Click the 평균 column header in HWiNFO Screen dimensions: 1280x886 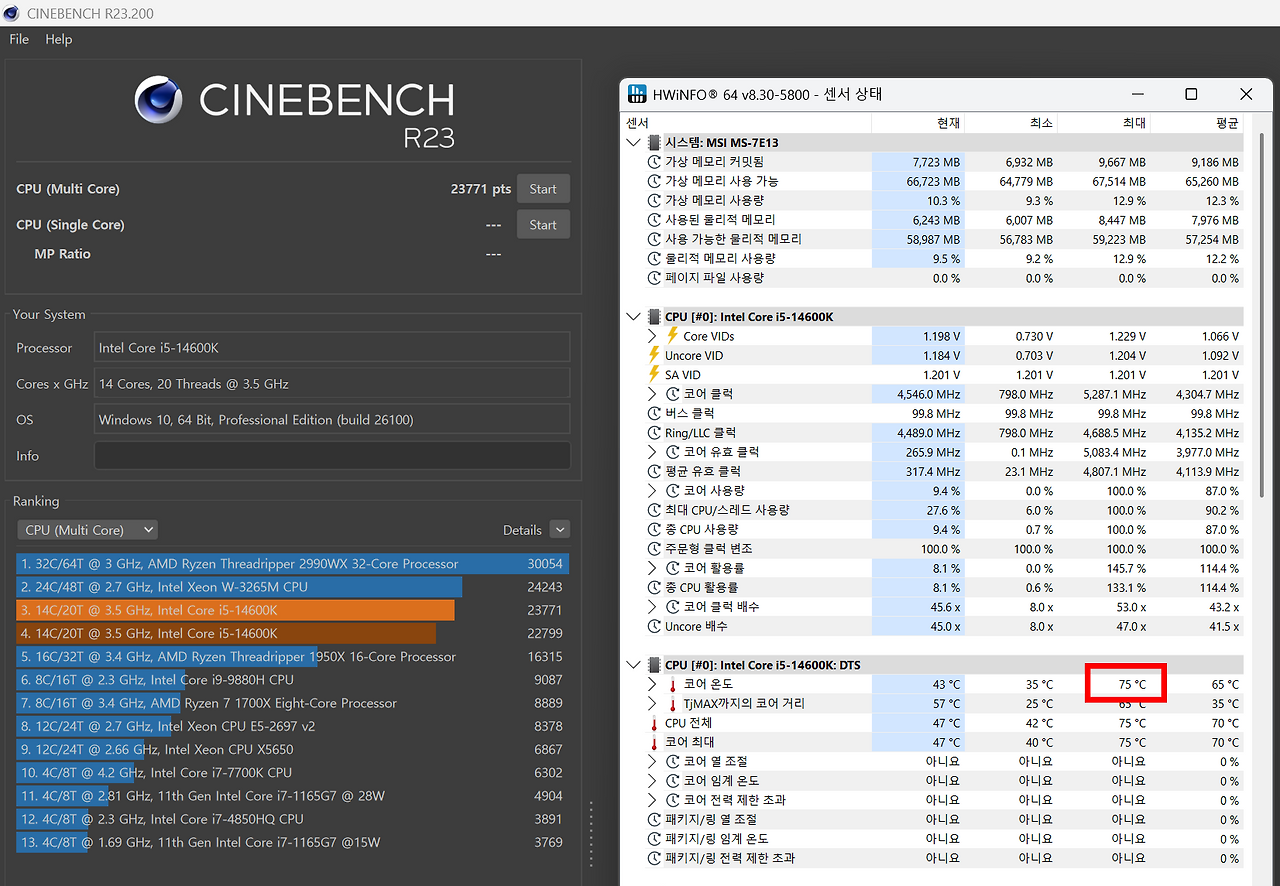click(x=1196, y=123)
